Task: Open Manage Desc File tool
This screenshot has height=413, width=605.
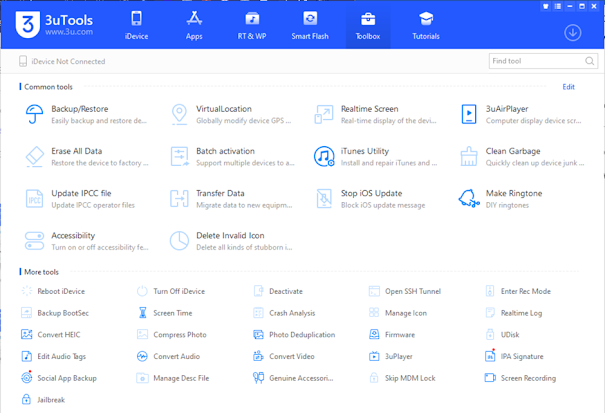Action: click(173, 378)
